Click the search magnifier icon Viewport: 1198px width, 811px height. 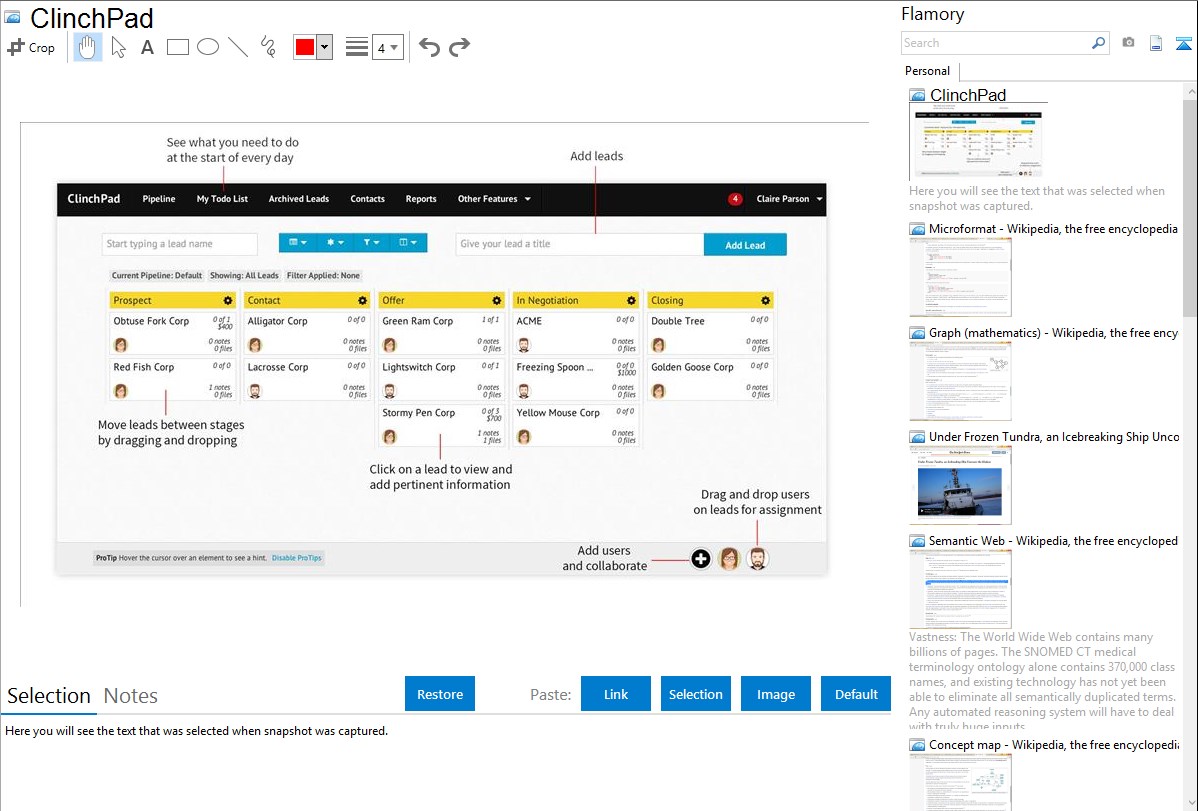tap(1098, 43)
